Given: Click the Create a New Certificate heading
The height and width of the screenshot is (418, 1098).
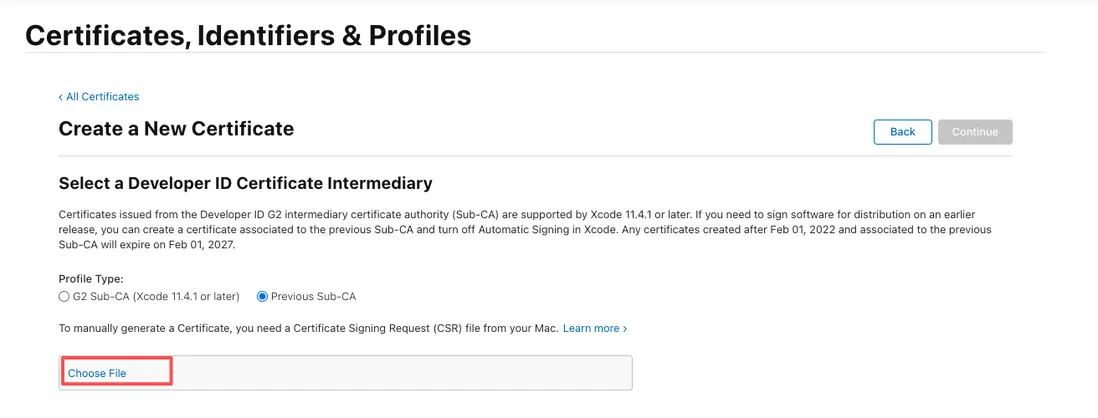Looking at the screenshot, I should 176,128.
